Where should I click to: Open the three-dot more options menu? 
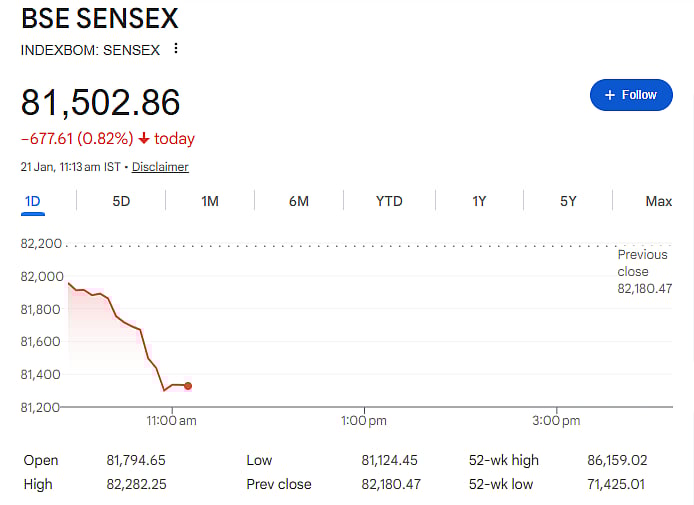pyautogui.click(x=176, y=48)
